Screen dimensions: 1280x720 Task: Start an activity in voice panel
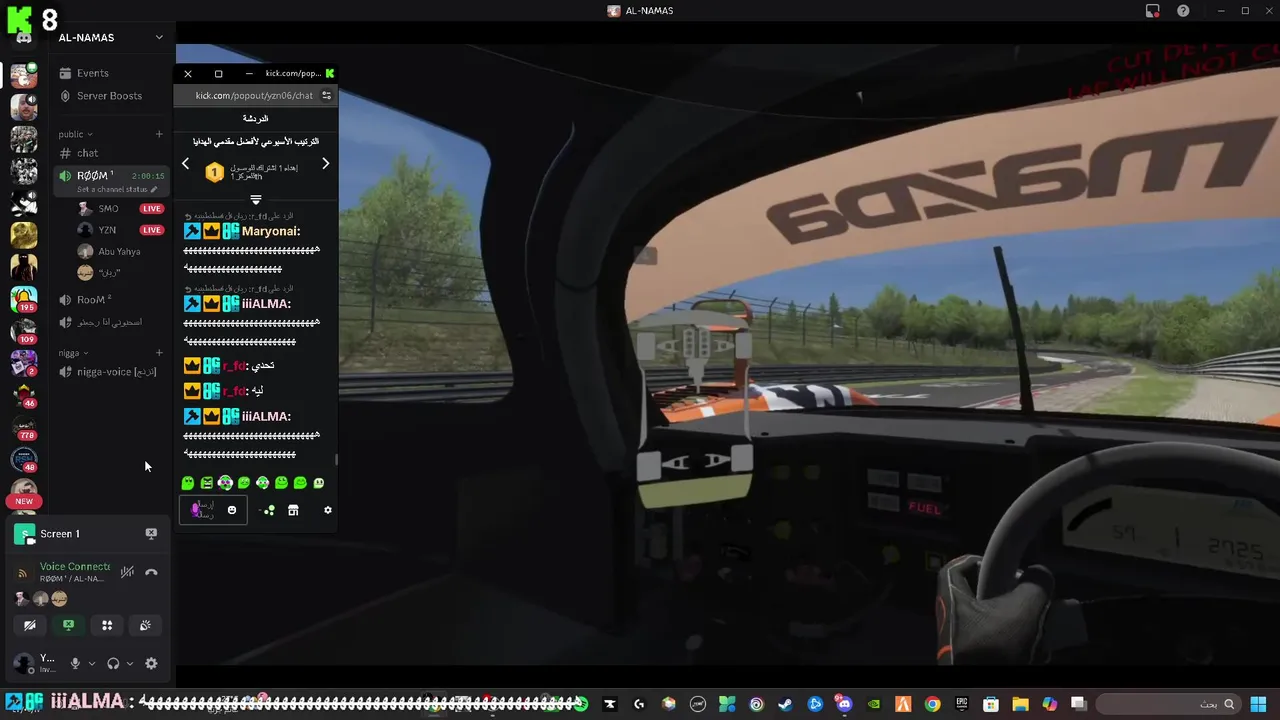coord(107,625)
